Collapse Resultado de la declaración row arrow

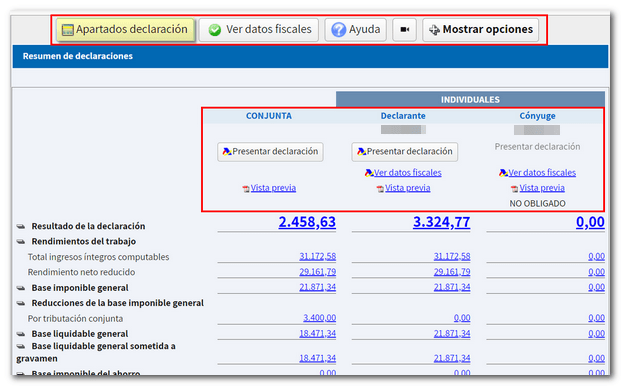point(21,226)
